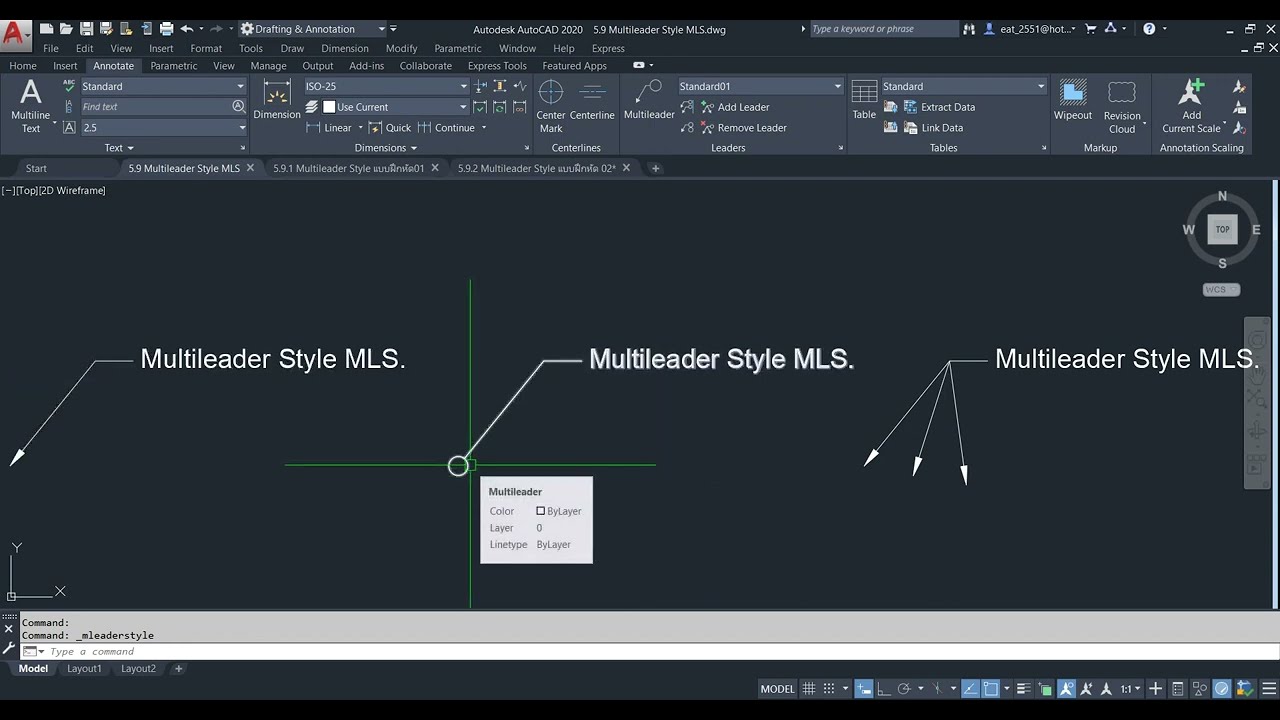The image size is (1280, 720).
Task: Click the binoculars search icon
Action: [969, 29]
